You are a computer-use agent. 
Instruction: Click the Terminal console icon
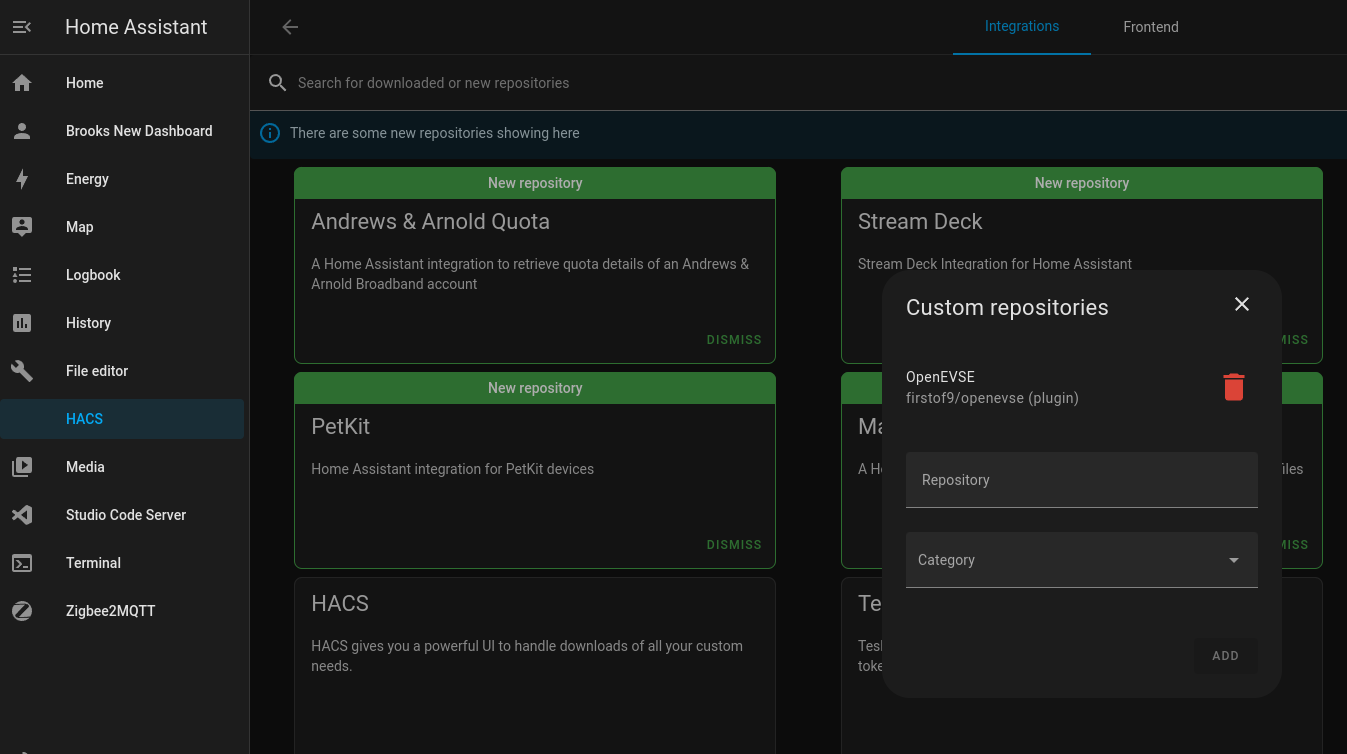coord(22,563)
